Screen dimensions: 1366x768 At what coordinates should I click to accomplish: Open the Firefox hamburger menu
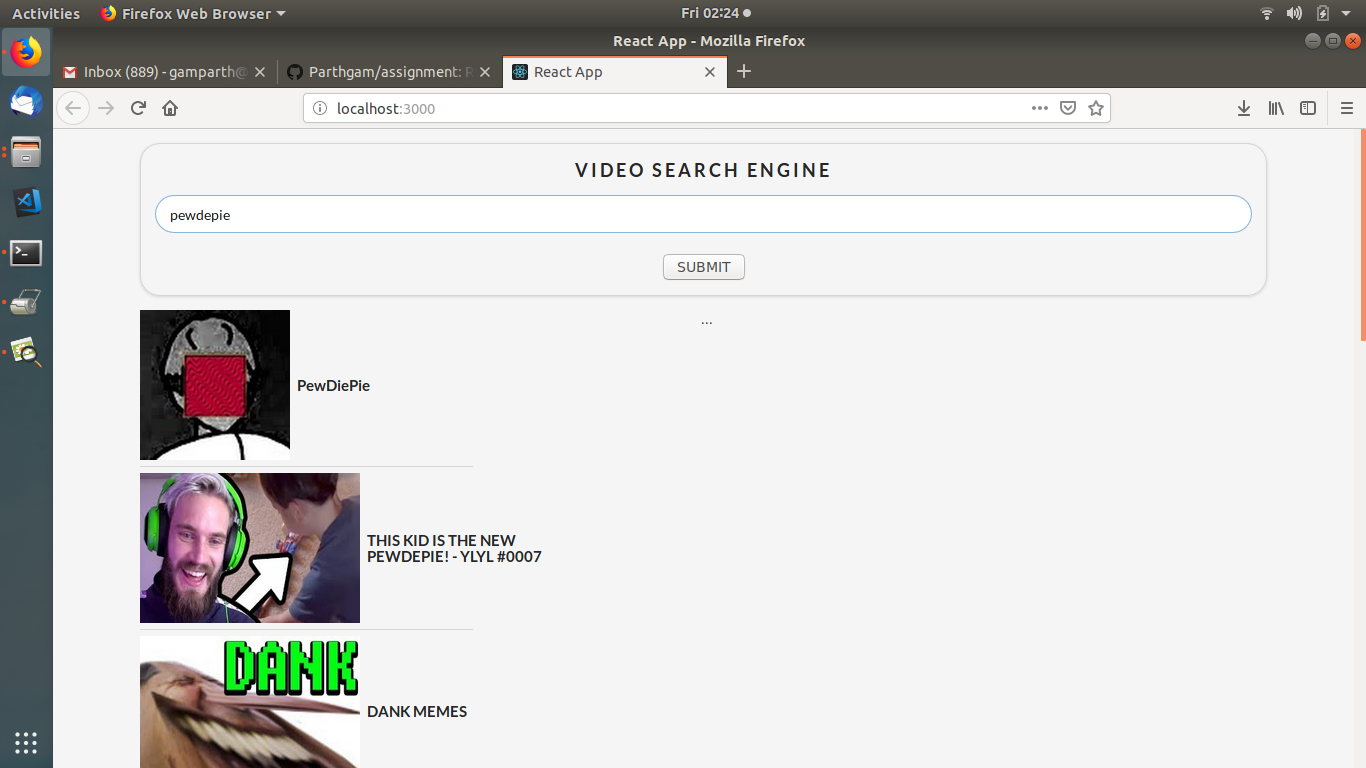(1347, 108)
